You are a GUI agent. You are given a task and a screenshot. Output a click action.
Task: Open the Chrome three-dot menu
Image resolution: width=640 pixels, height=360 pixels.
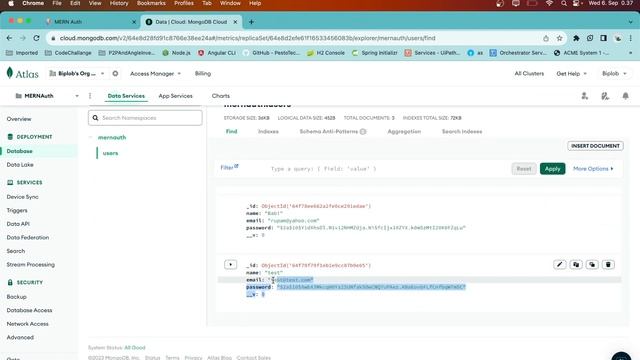tap(631, 38)
